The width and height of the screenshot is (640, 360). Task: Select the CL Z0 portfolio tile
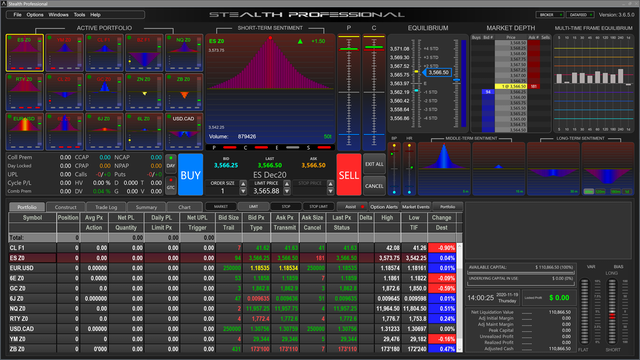click(x=64, y=92)
